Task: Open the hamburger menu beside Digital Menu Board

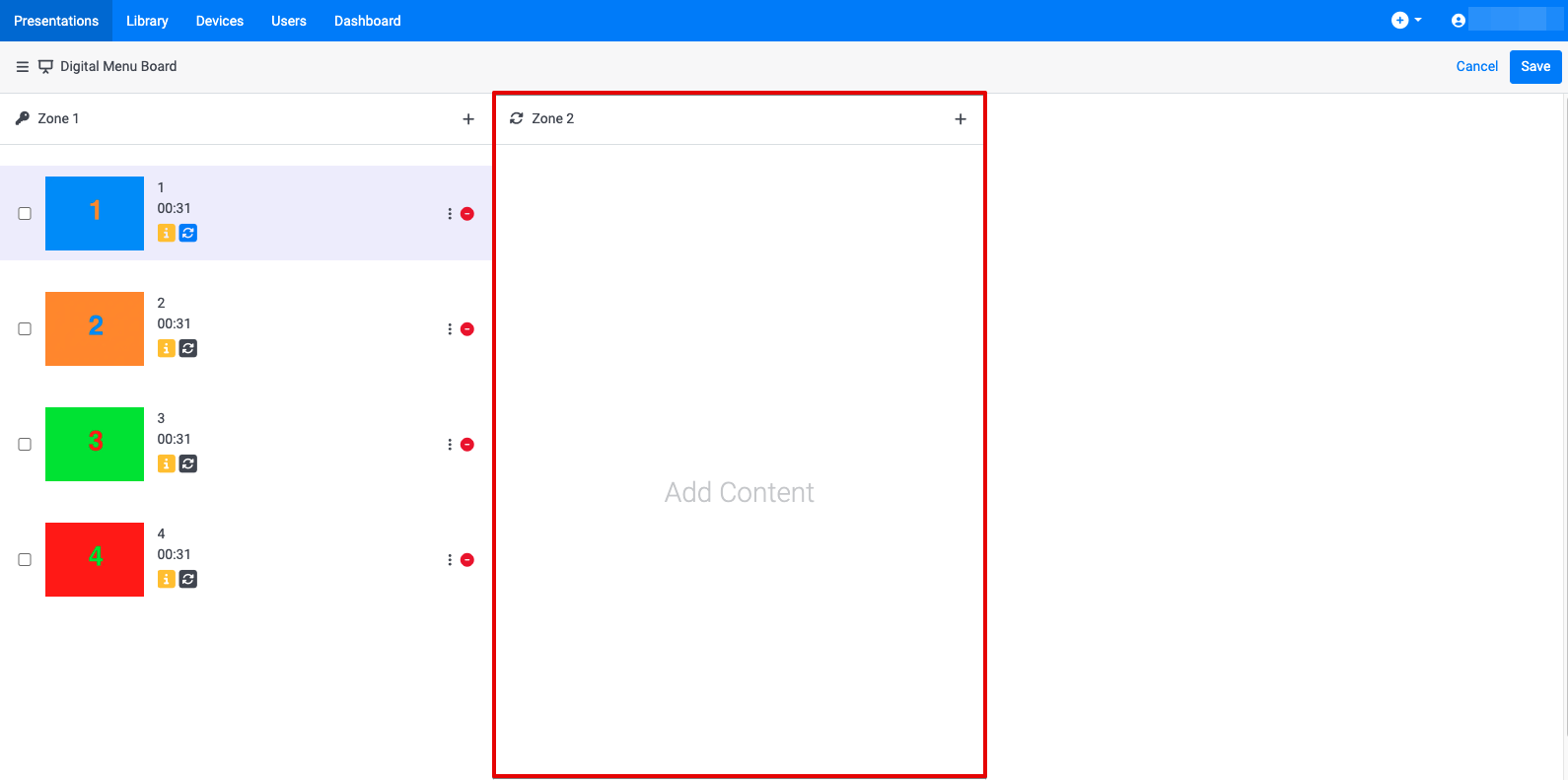Action: point(23,67)
